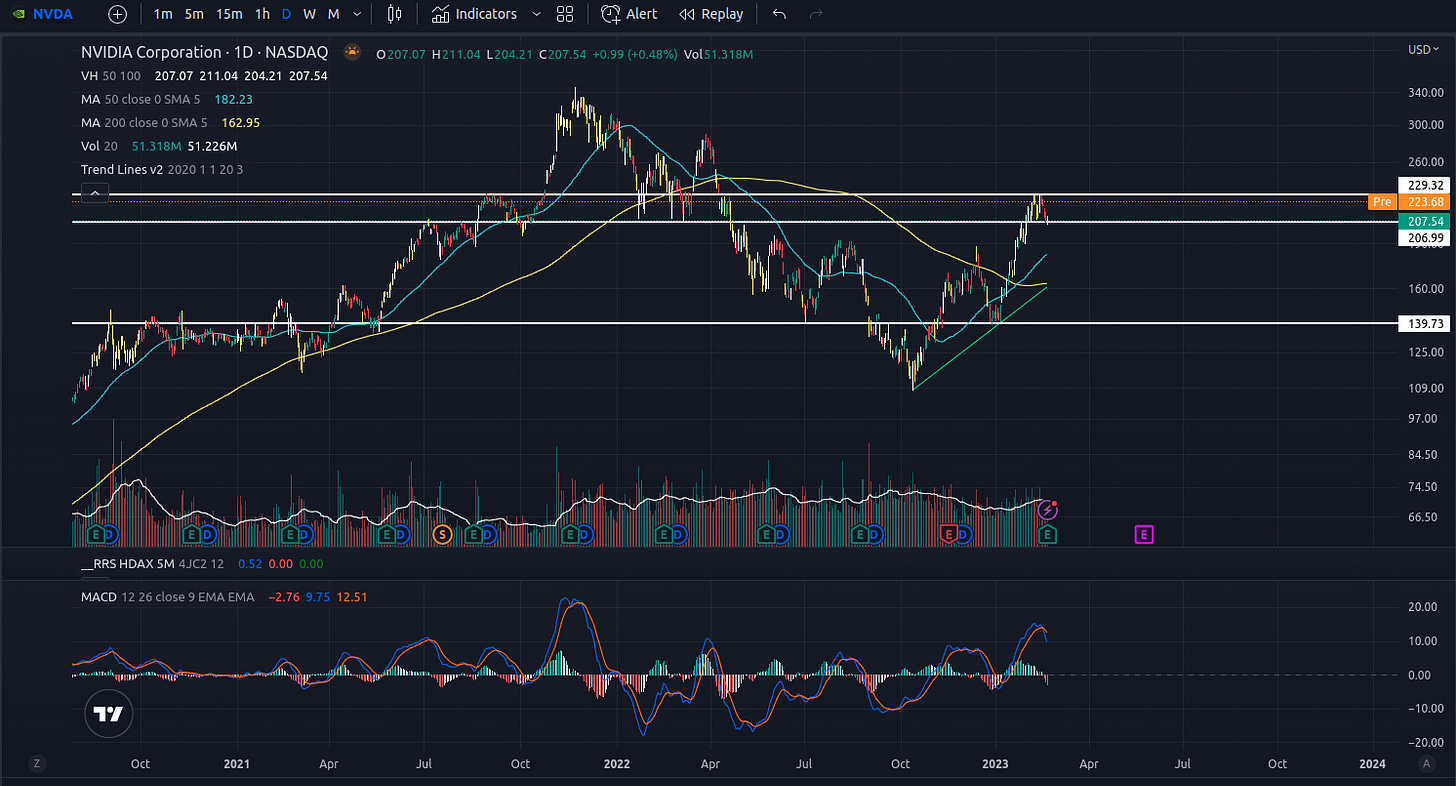Open the candlestick chart type icon
The width and height of the screenshot is (1456, 786).
point(395,14)
